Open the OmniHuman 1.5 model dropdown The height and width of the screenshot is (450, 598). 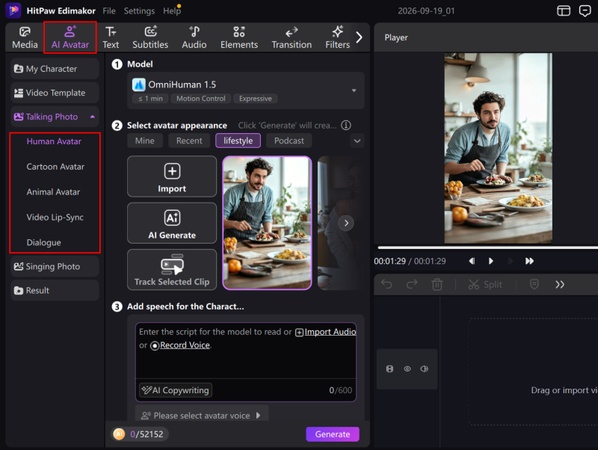click(246, 90)
